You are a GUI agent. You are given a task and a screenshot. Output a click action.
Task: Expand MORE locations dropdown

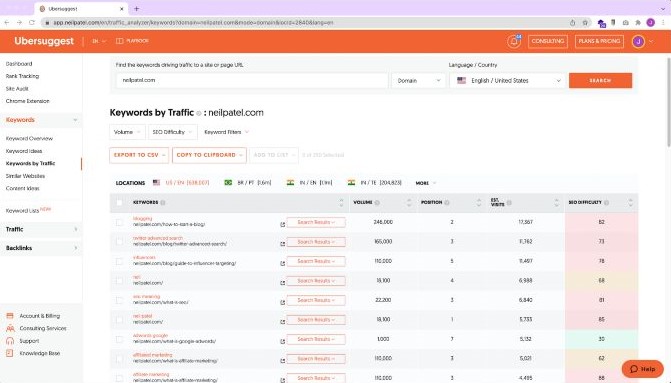pos(425,183)
